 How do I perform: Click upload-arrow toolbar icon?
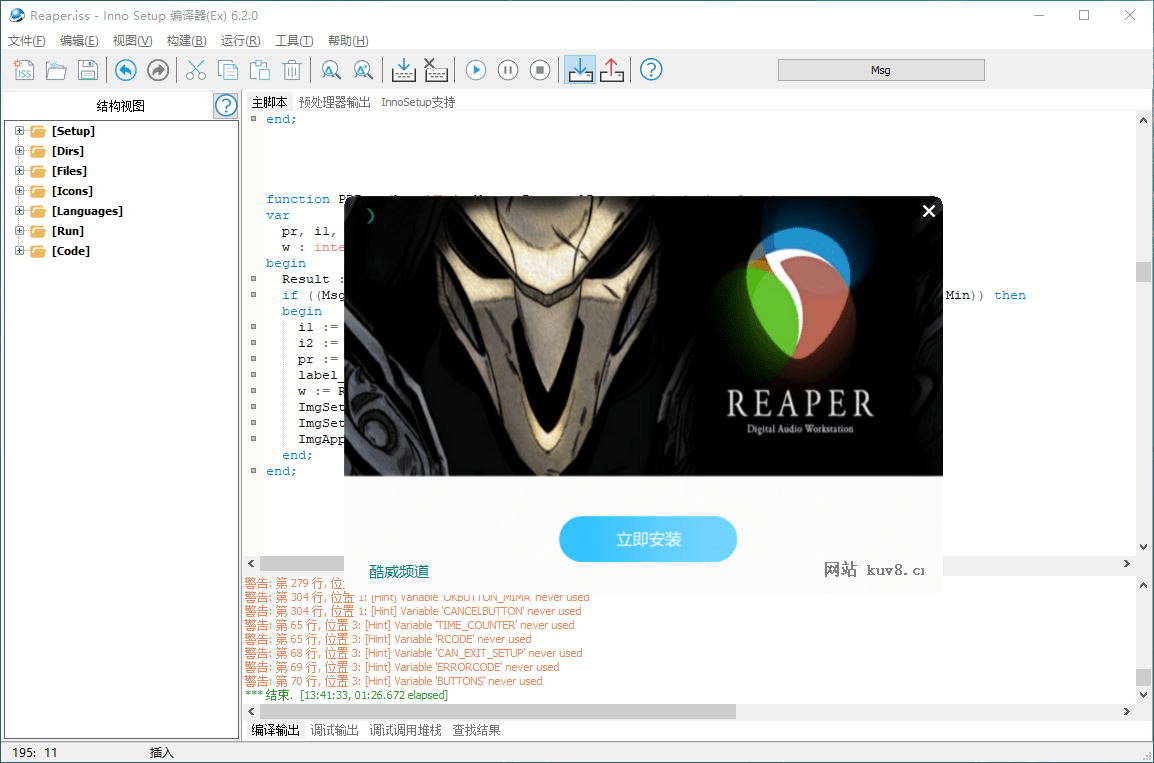pyautogui.click(x=612, y=70)
